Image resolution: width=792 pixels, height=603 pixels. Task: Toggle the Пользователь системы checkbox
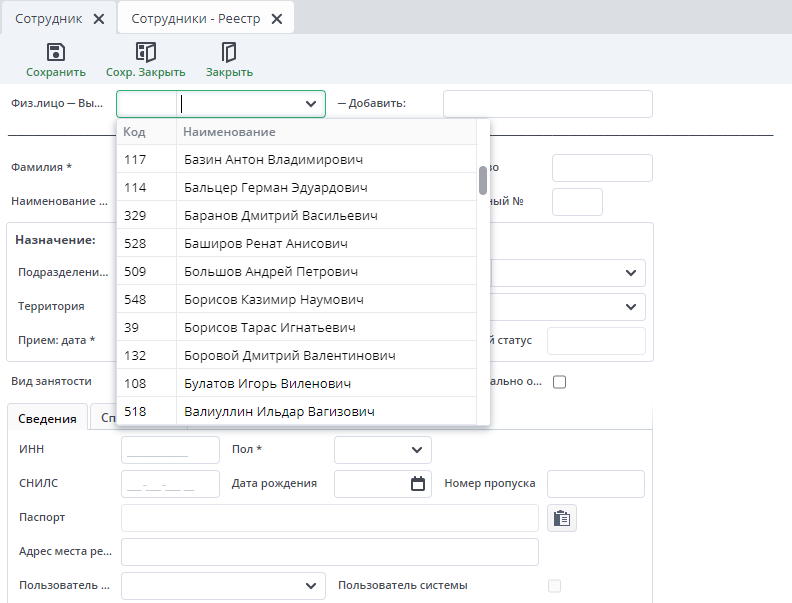[554, 585]
